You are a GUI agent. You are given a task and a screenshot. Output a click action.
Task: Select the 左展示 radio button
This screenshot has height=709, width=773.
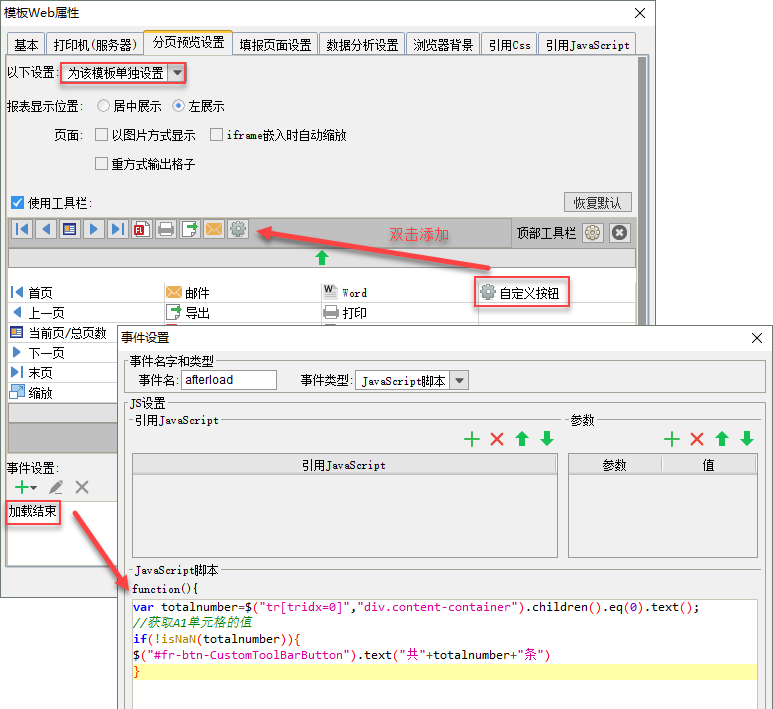178,106
